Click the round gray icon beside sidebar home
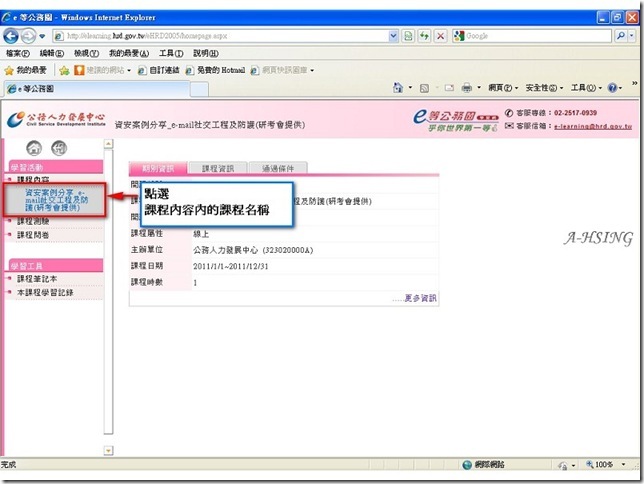This screenshot has width=644, height=484. click(59, 148)
